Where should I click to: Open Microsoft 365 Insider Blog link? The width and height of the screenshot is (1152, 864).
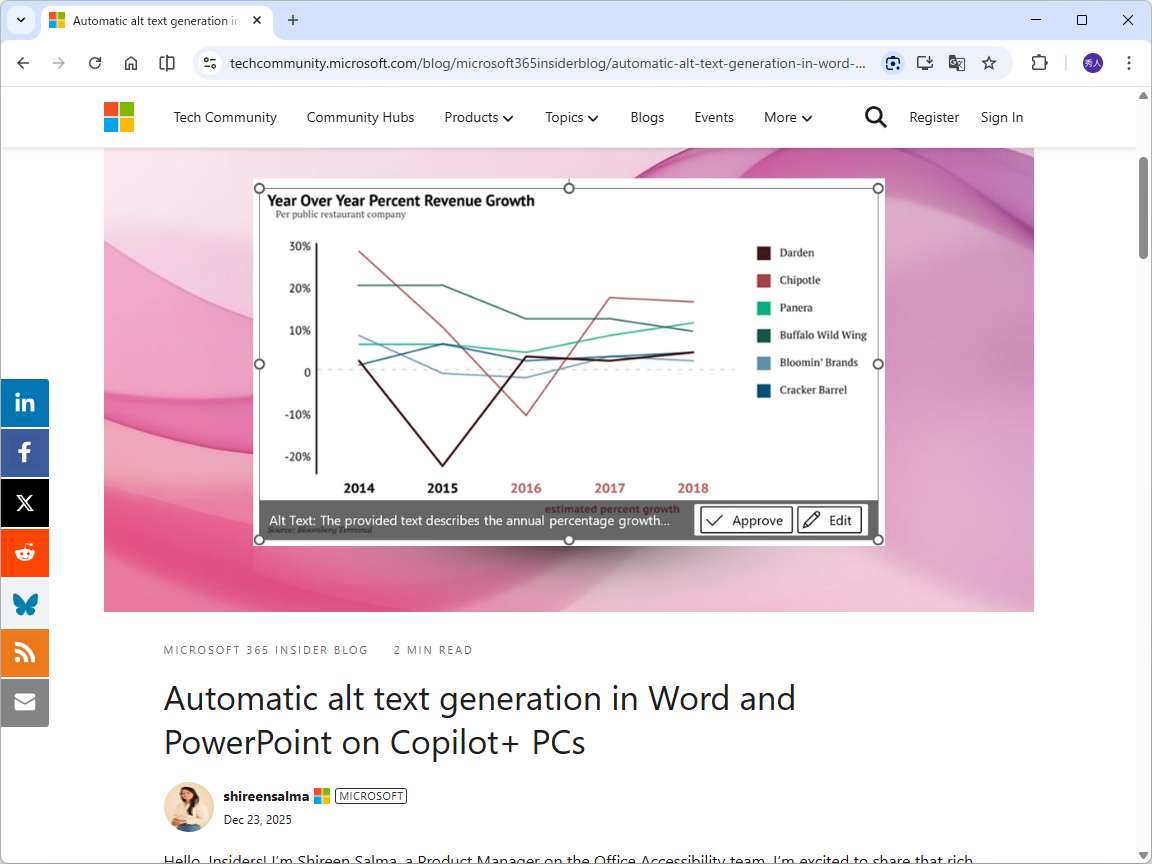pyautogui.click(x=265, y=650)
